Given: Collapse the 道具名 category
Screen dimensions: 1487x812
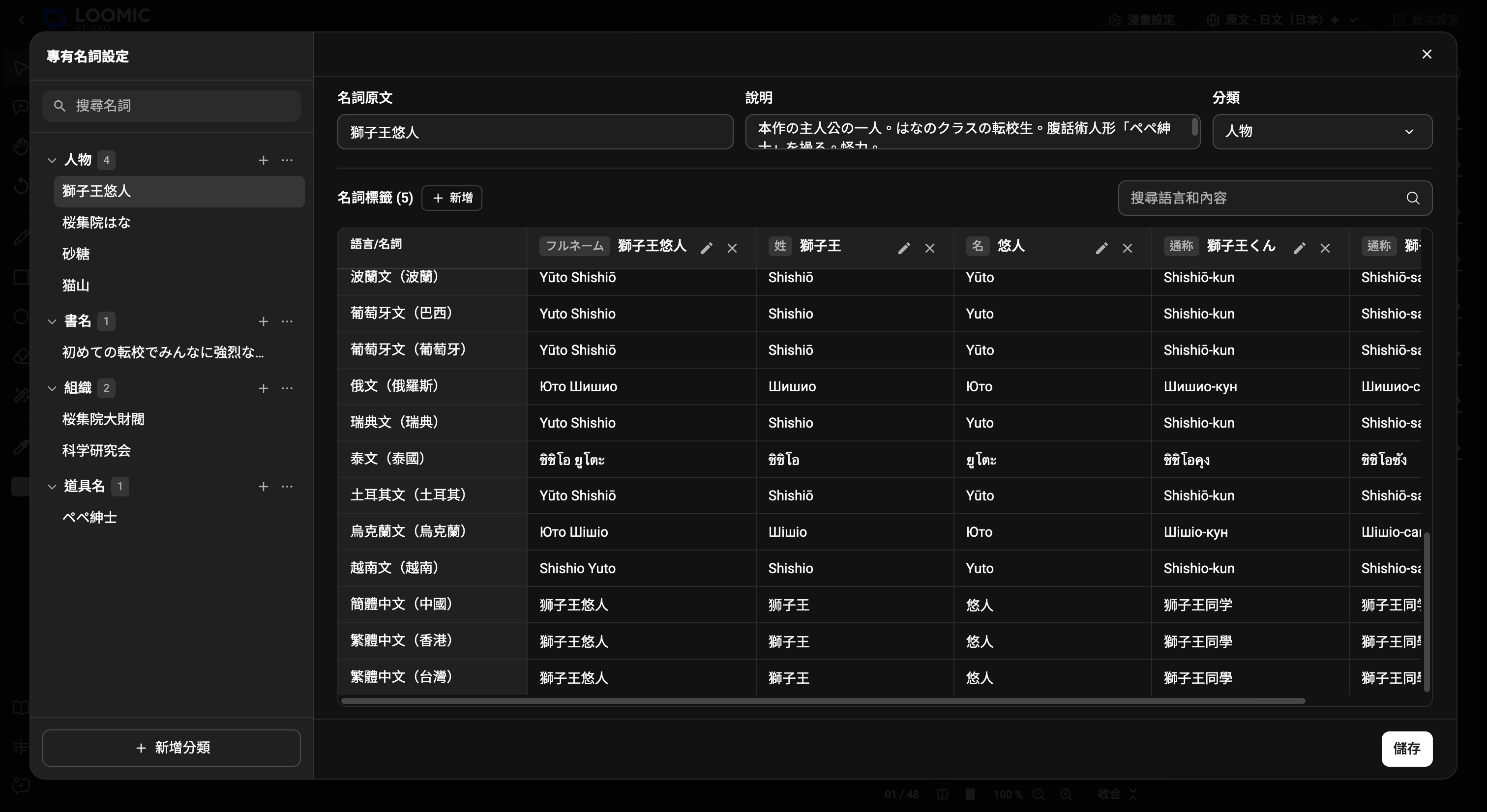Looking at the screenshot, I should (x=52, y=487).
